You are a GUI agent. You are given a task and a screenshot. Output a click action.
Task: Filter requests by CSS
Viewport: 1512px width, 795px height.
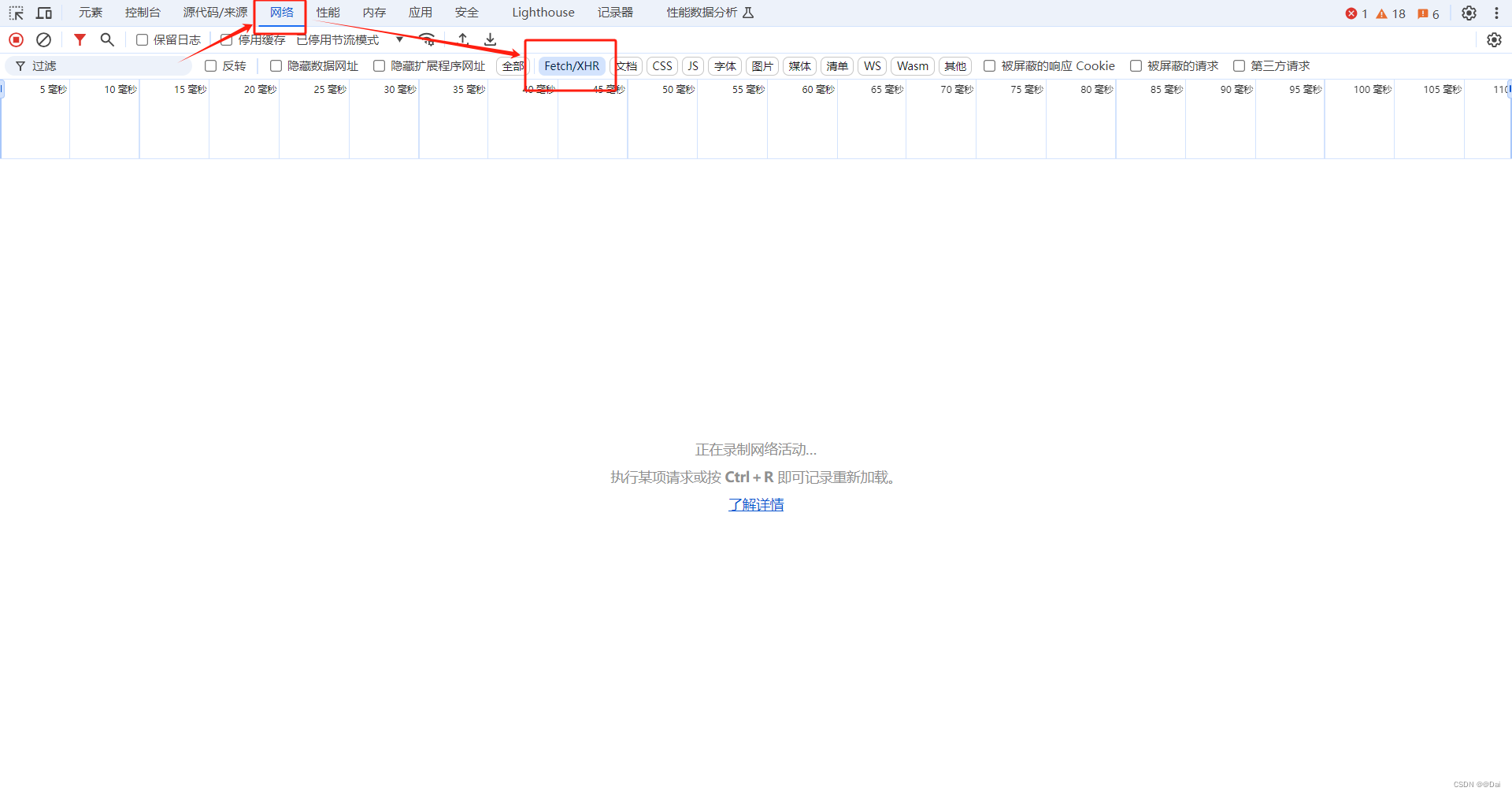pyautogui.click(x=662, y=66)
